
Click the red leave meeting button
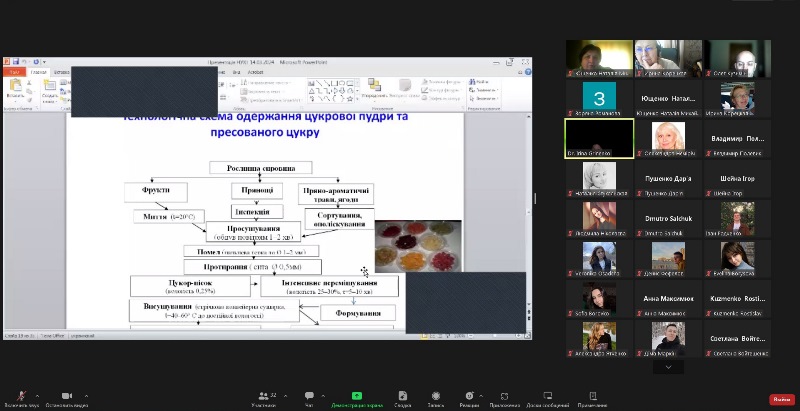780,399
